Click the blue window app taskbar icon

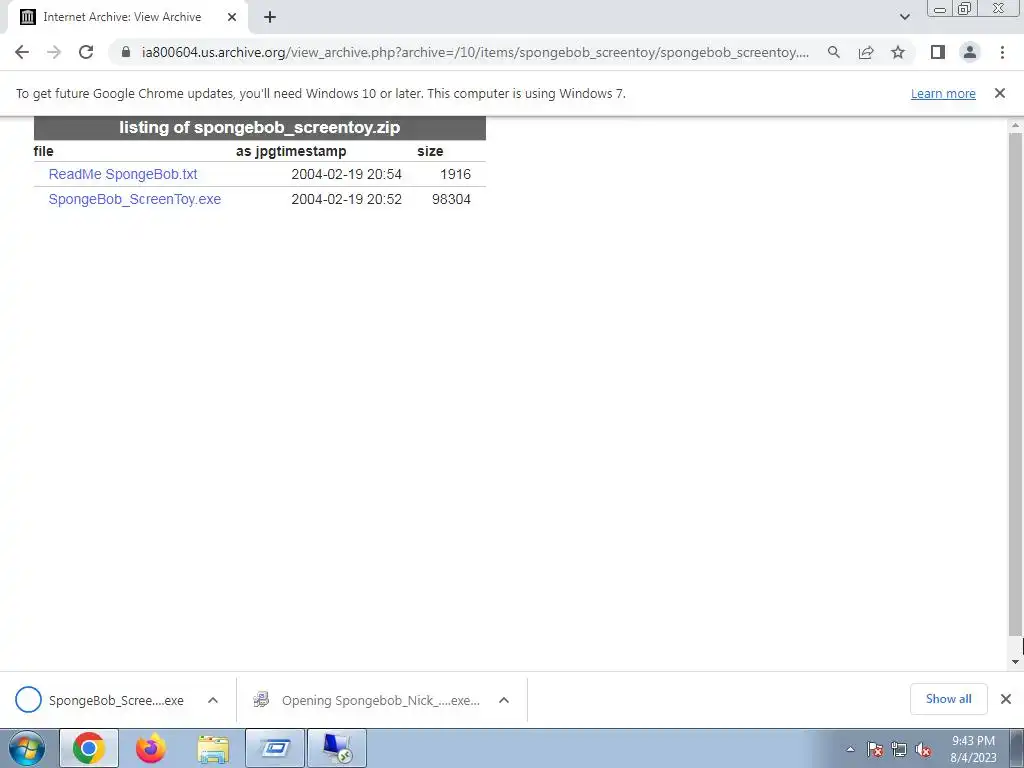coord(275,748)
